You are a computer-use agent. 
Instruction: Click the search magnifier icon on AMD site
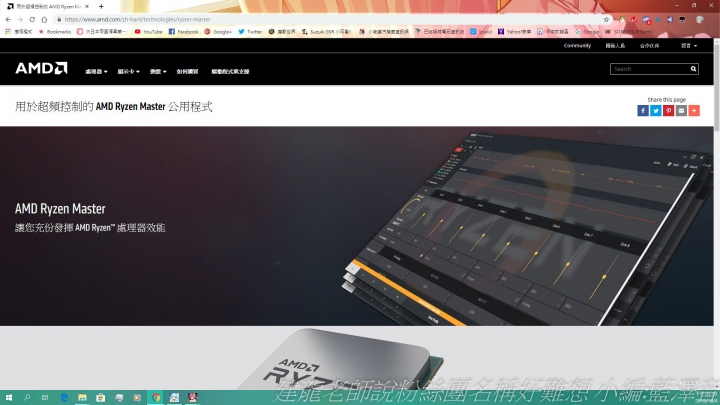coord(693,69)
